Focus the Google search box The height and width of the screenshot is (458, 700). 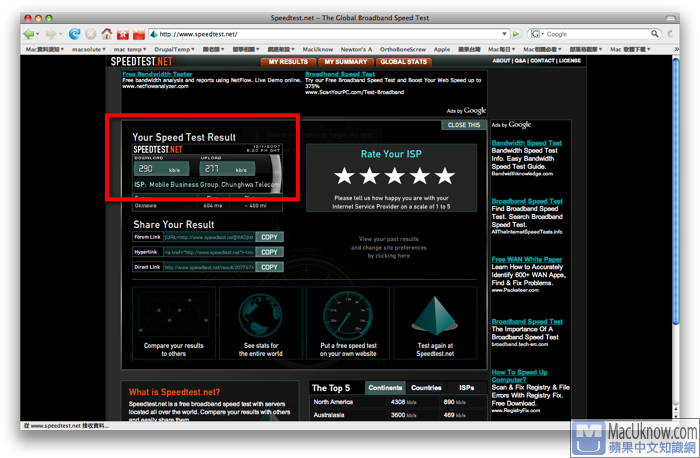[x=597, y=34]
